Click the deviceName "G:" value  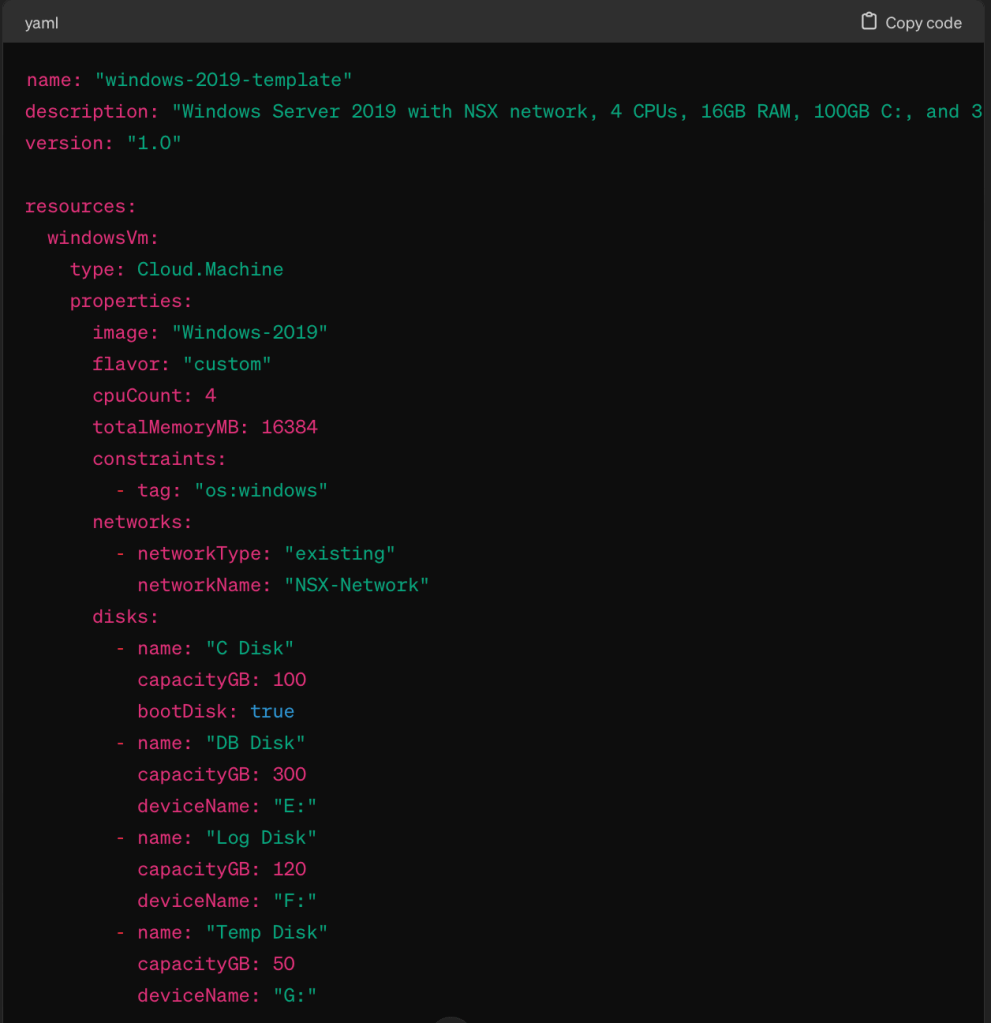(x=295, y=996)
